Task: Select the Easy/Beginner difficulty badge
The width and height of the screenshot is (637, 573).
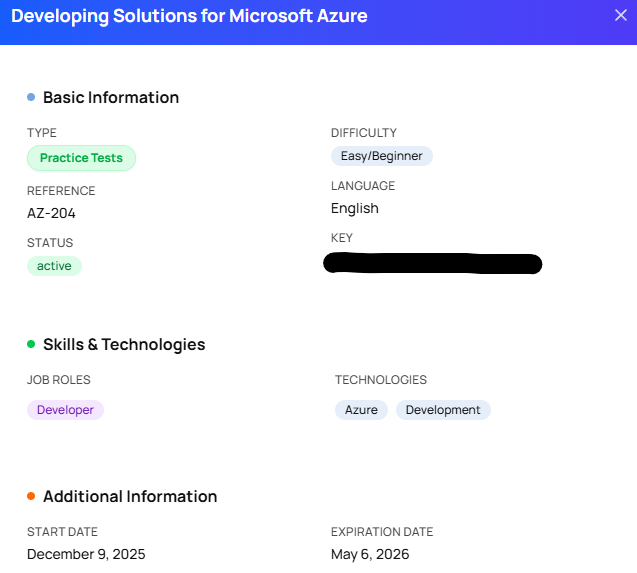Action: [x=381, y=156]
